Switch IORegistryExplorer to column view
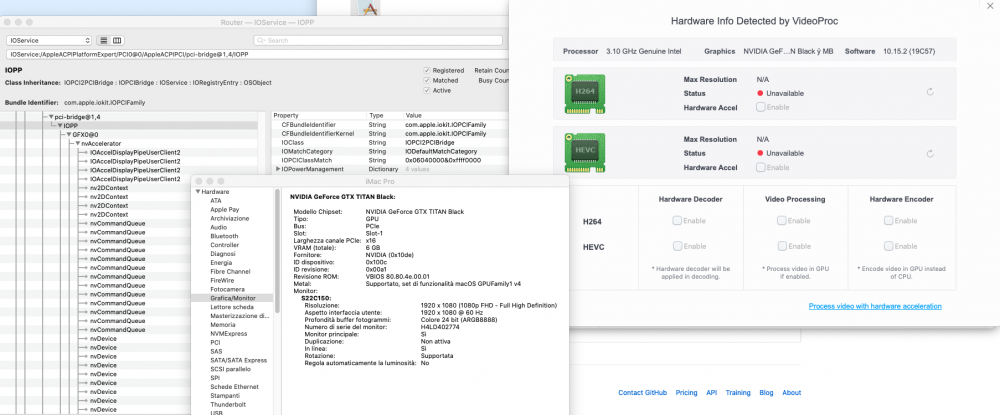The width and height of the screenshot is (1000, 415). coord(117,40)
